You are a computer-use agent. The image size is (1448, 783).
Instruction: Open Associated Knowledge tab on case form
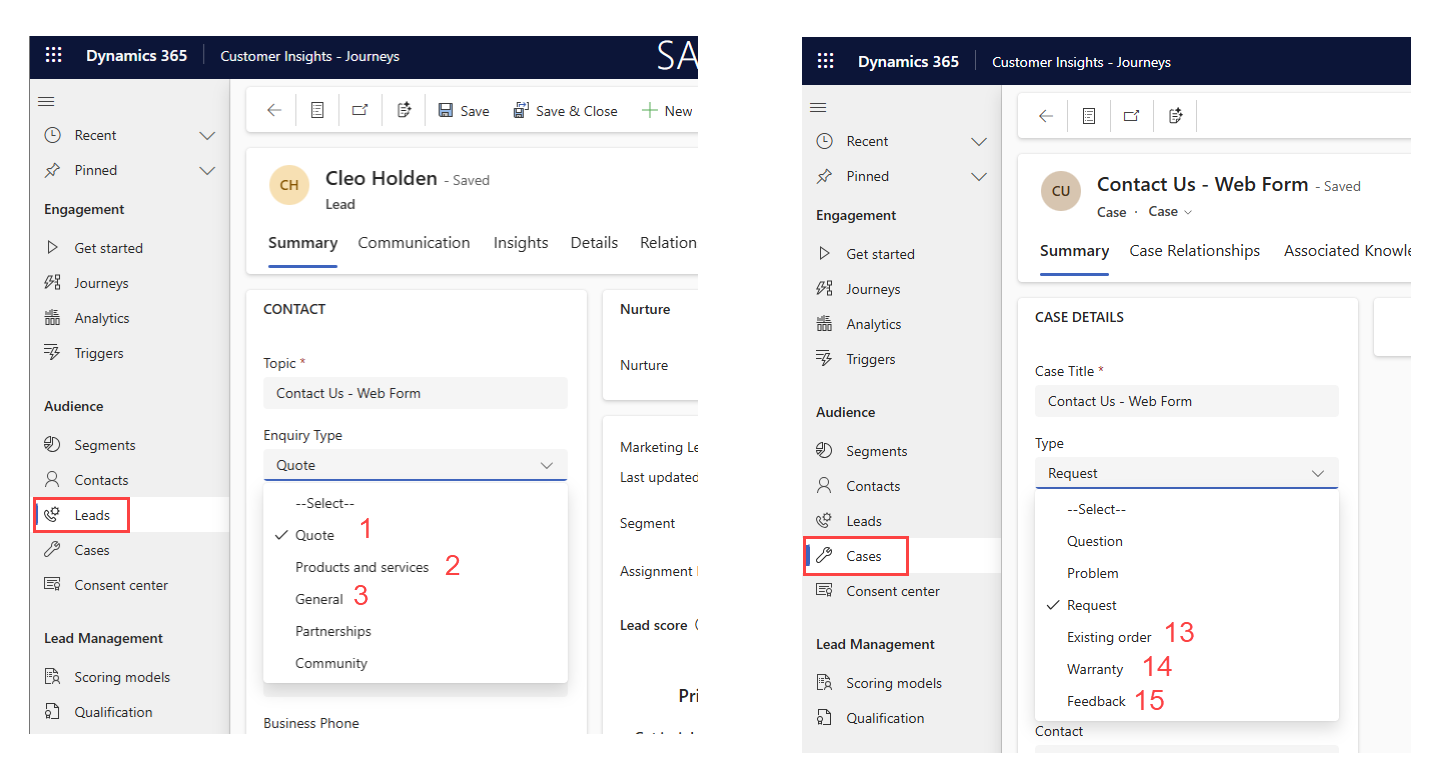pyautogui.click(x=1347, y=251)
